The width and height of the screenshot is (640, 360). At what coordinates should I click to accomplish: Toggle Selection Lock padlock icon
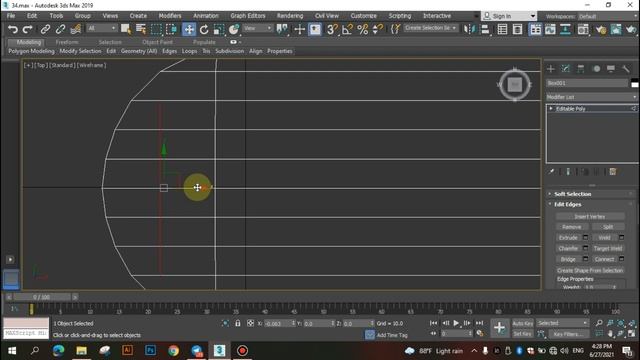pyautogui.click(x=238, y=323)
